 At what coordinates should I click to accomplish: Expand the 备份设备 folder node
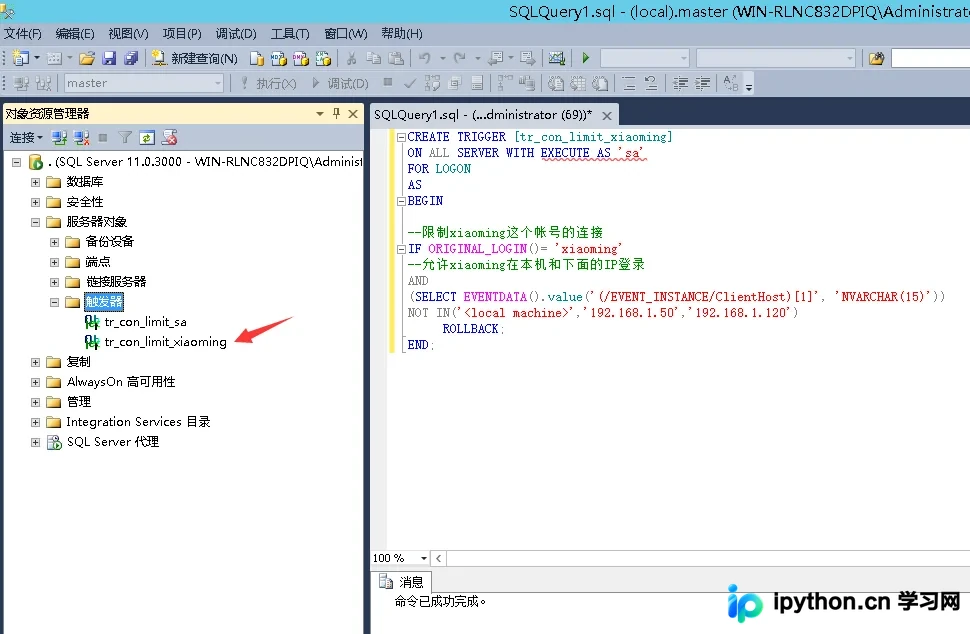click(x=54, y=242)
